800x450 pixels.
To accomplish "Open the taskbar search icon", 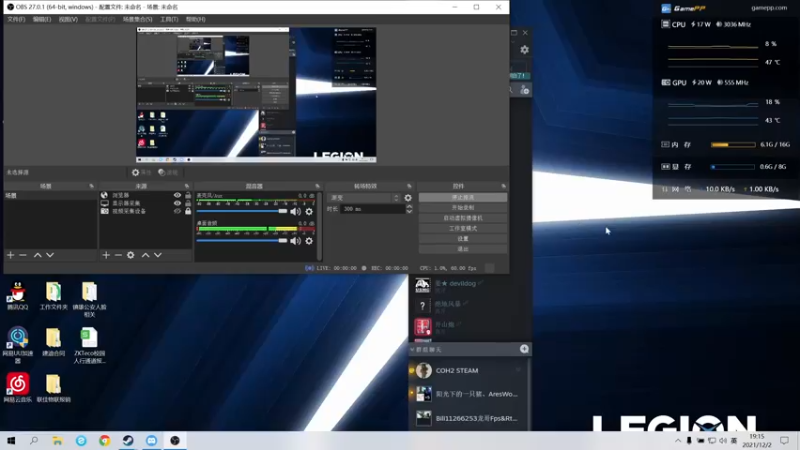I will 34,440.
